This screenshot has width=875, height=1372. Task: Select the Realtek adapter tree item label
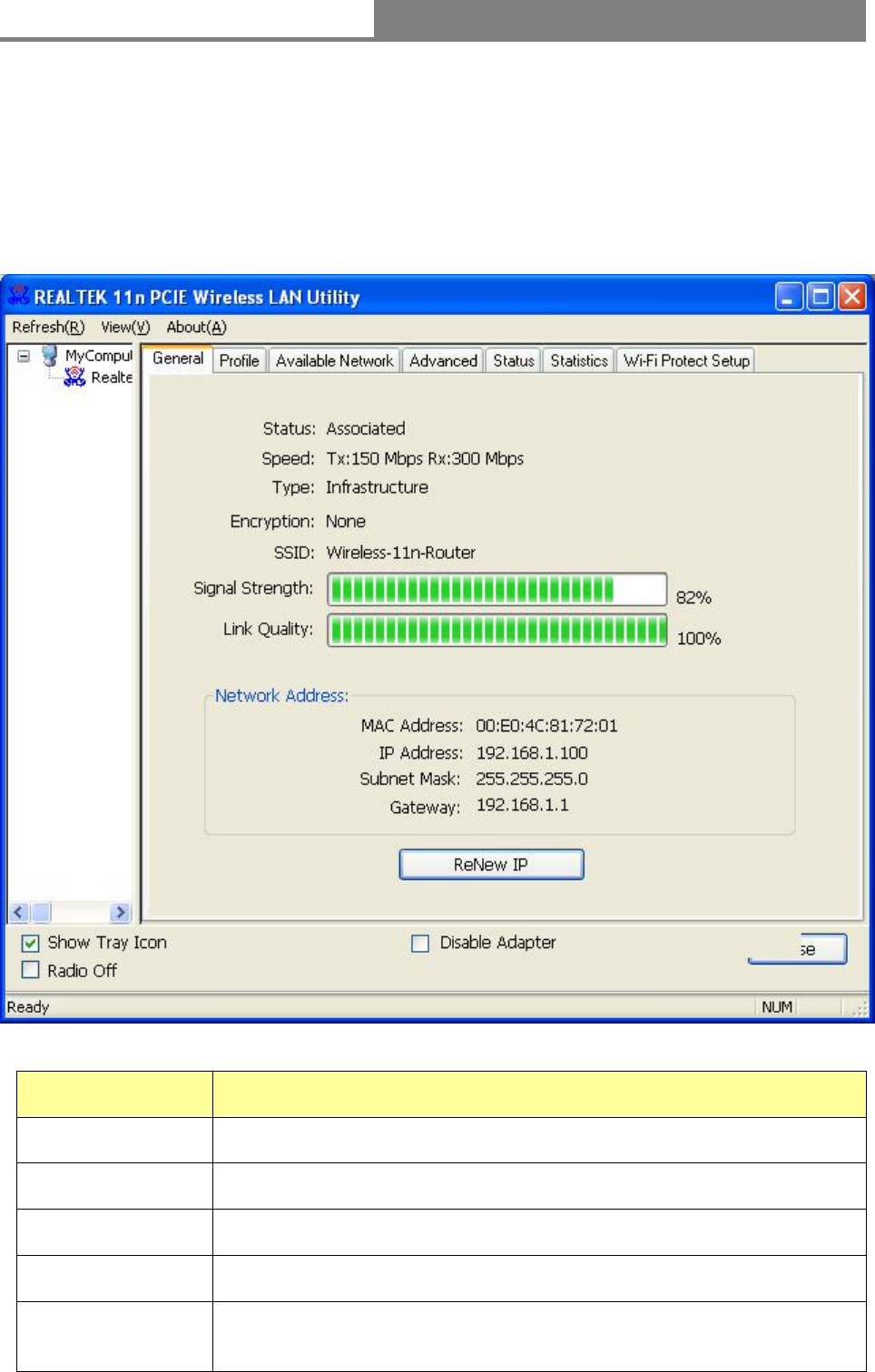(x=112, y=377)
